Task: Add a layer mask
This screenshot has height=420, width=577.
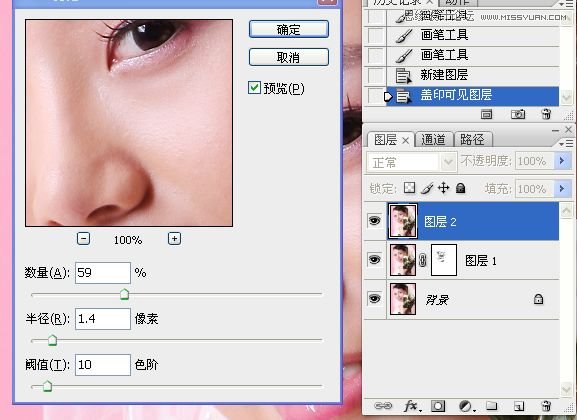Action: tap(438, 406)
